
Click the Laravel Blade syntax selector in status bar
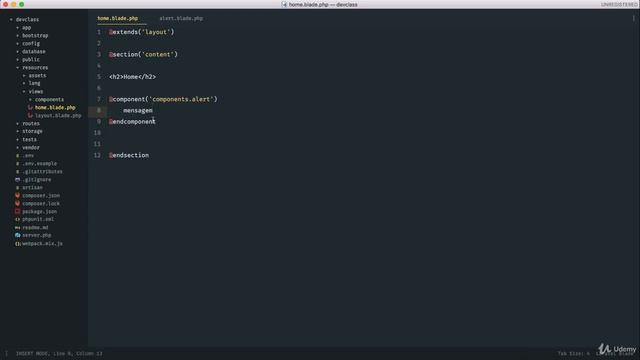click(616, 353)
